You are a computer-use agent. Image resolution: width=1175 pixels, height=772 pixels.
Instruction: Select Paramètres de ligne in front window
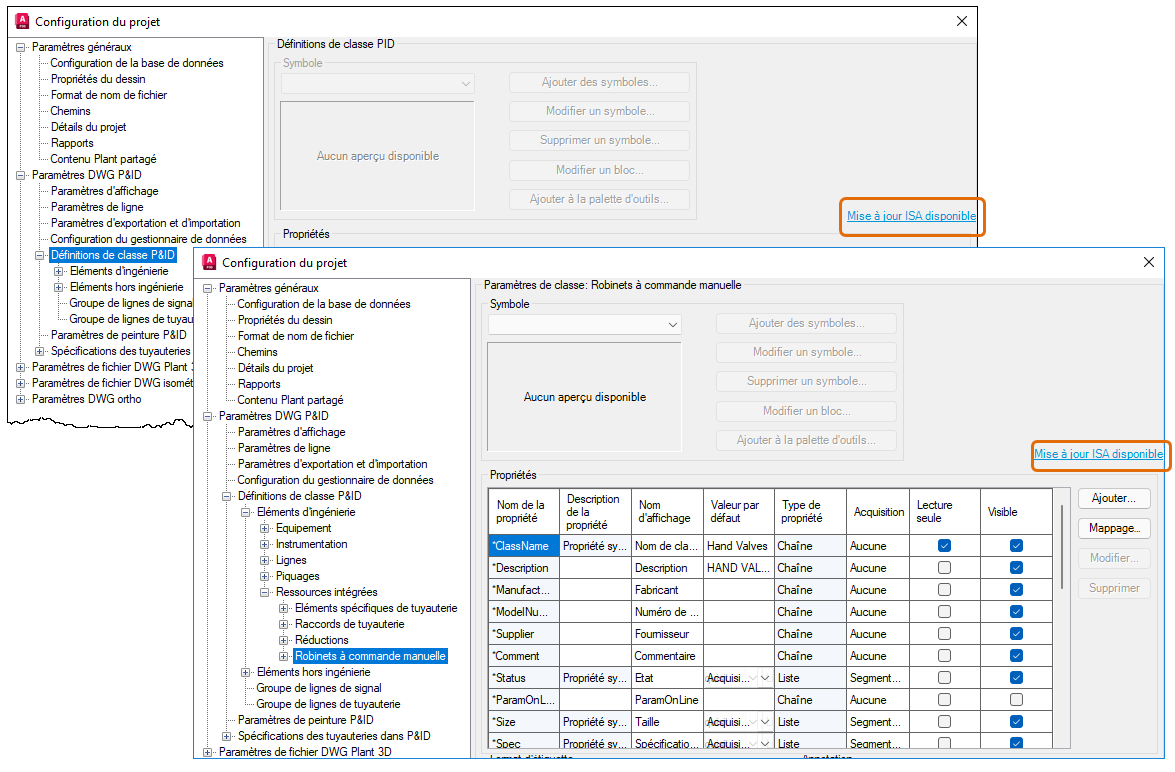284,448
